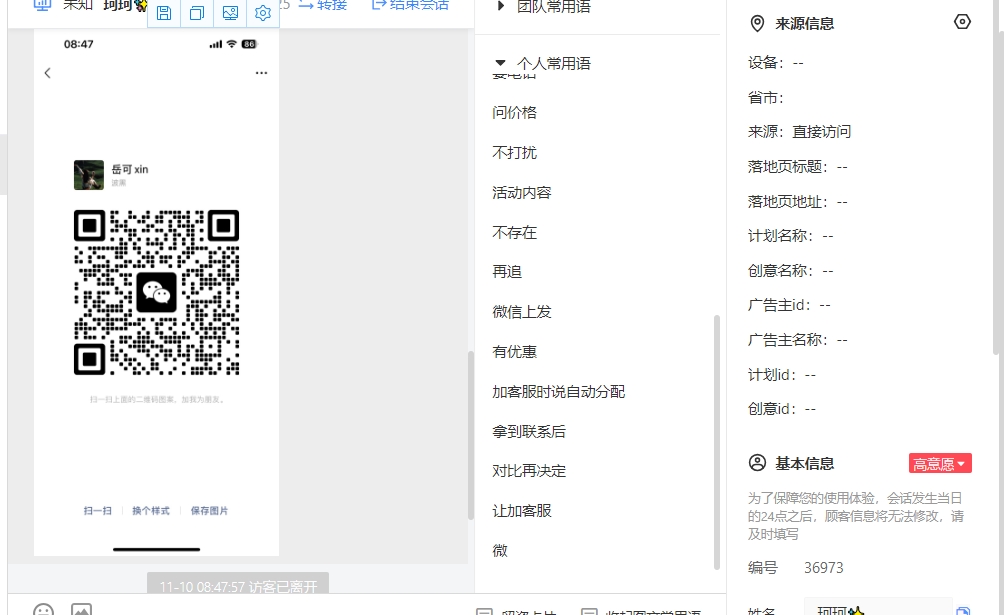Select the 微 quick phrase
Screen dimensions: 1004x615
[500, 551]
